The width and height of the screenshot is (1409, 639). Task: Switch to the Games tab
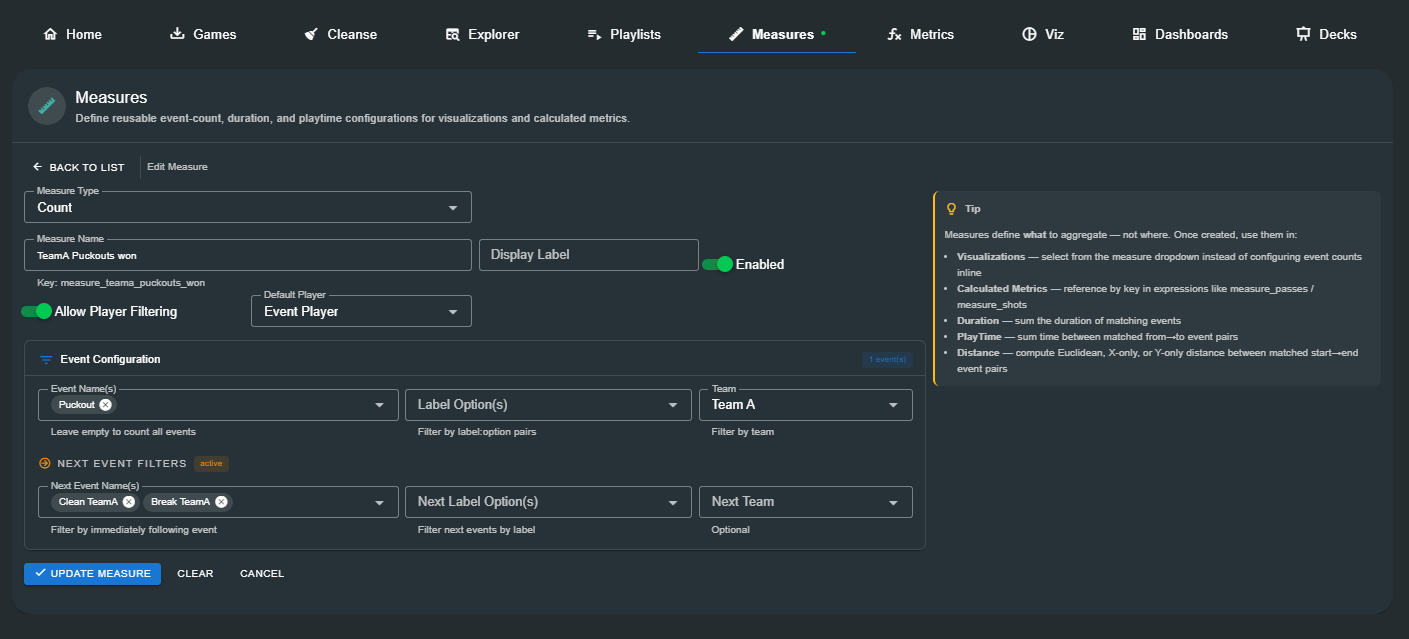coord(203,34)
